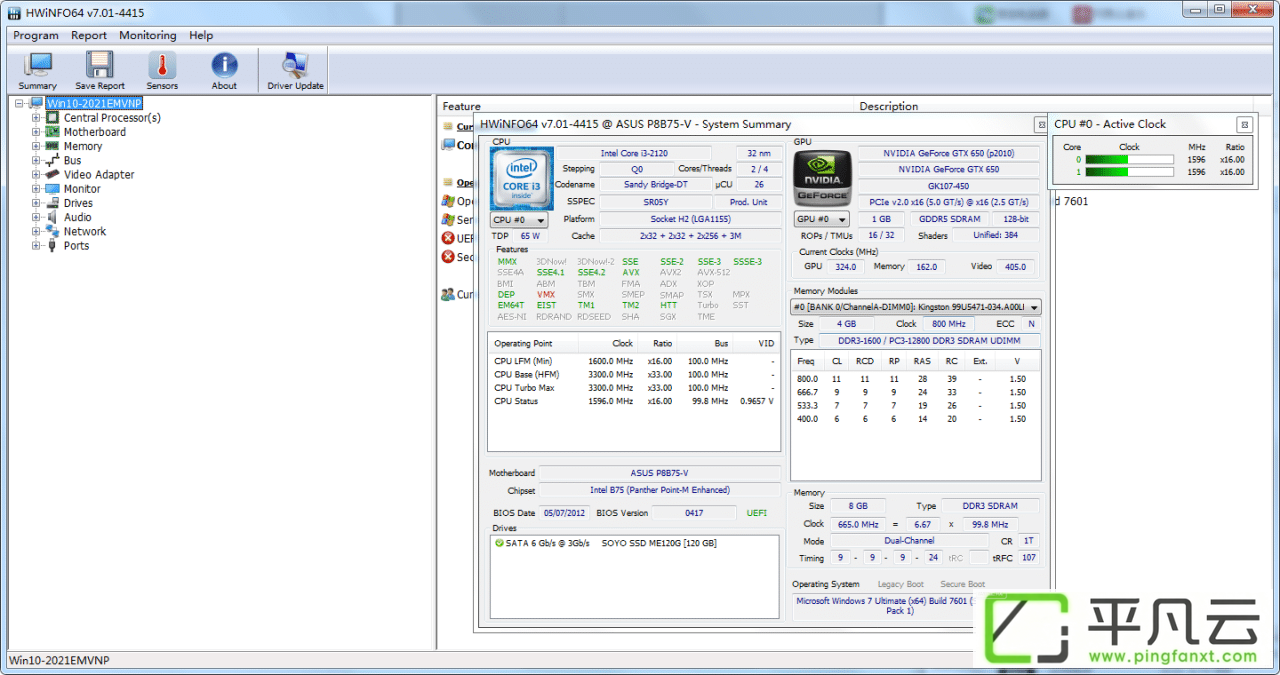Select the Legacy Boot label
Viewport: 1280px width, 675px height.
click(x=901, y=584)
